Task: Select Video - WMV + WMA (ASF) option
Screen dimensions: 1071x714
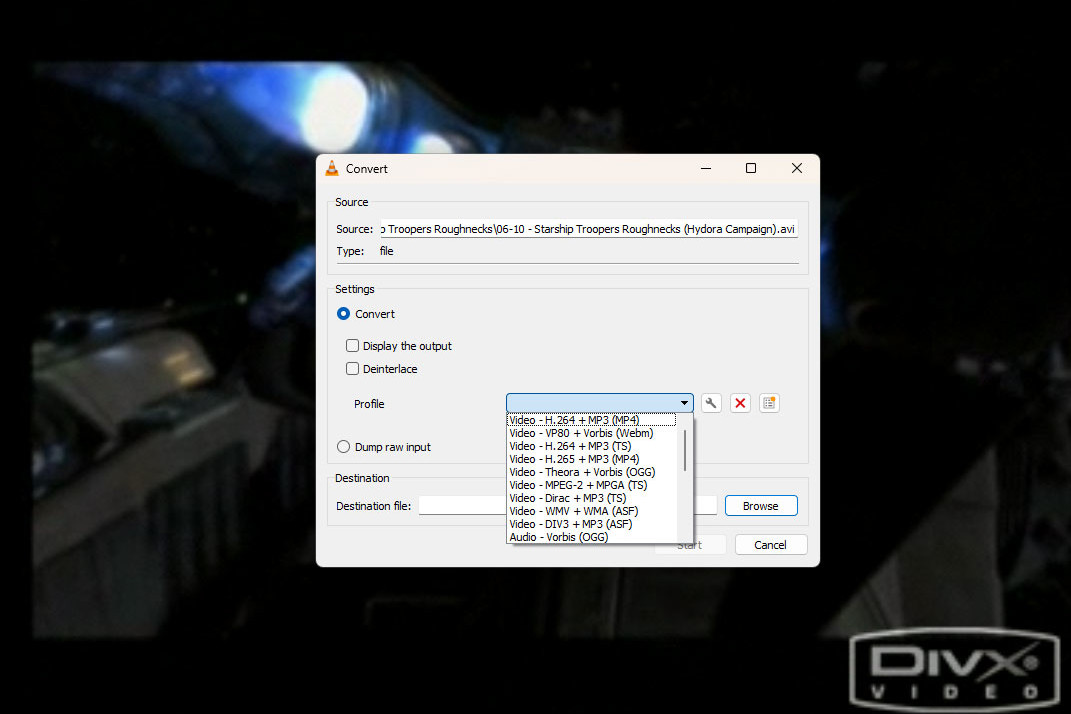Action: (x=575, y=511)
